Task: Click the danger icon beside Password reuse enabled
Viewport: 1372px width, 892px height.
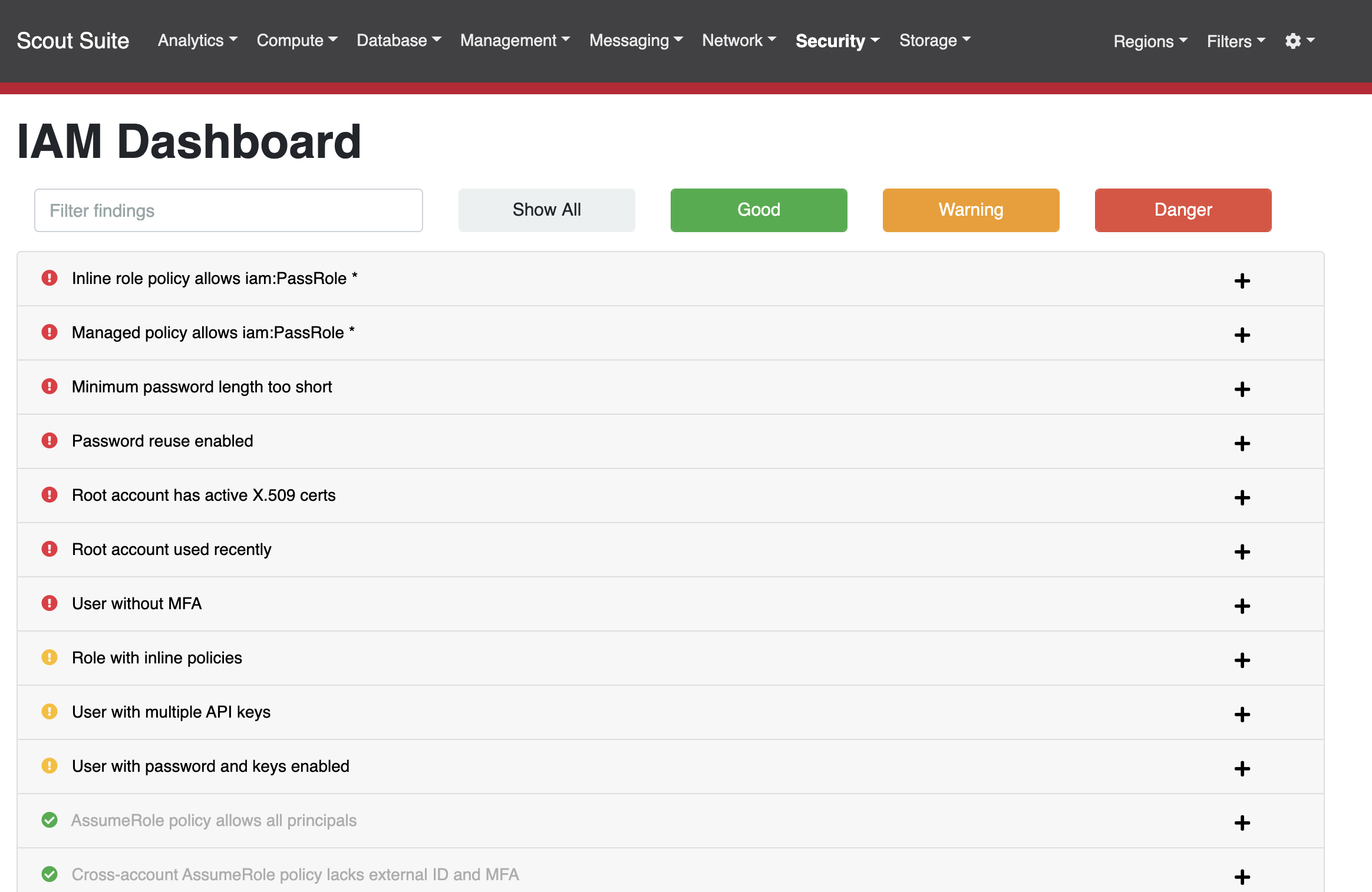Action: click(x=50, y=441)
